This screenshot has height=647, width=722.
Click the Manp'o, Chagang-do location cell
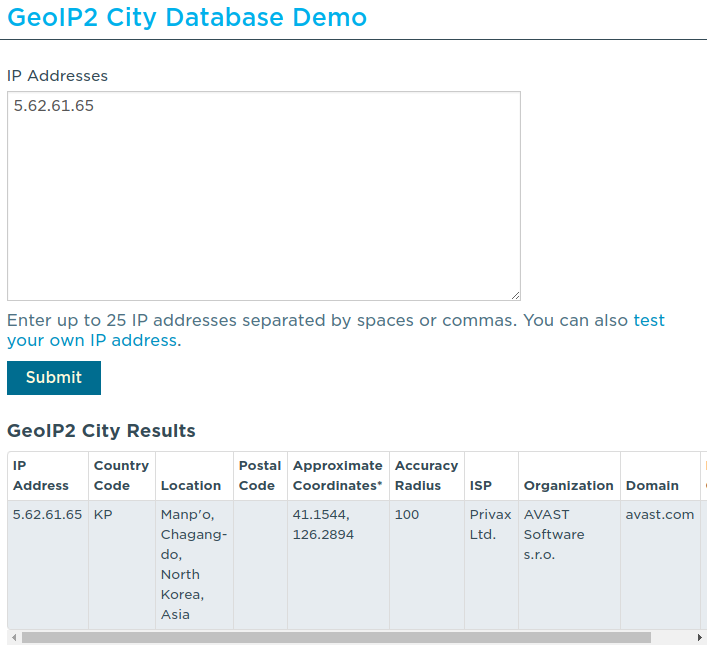click(x=194, y=565)
